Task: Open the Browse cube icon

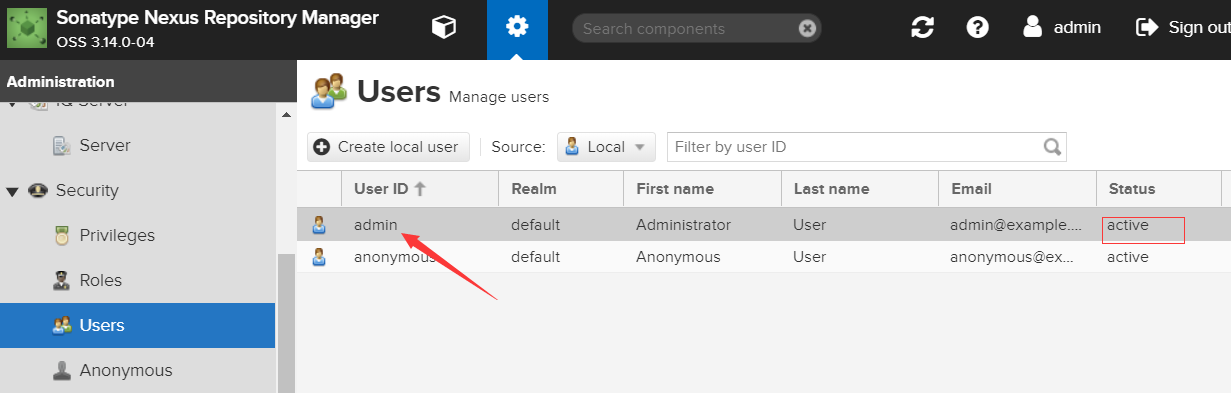Action: point(443,28)
